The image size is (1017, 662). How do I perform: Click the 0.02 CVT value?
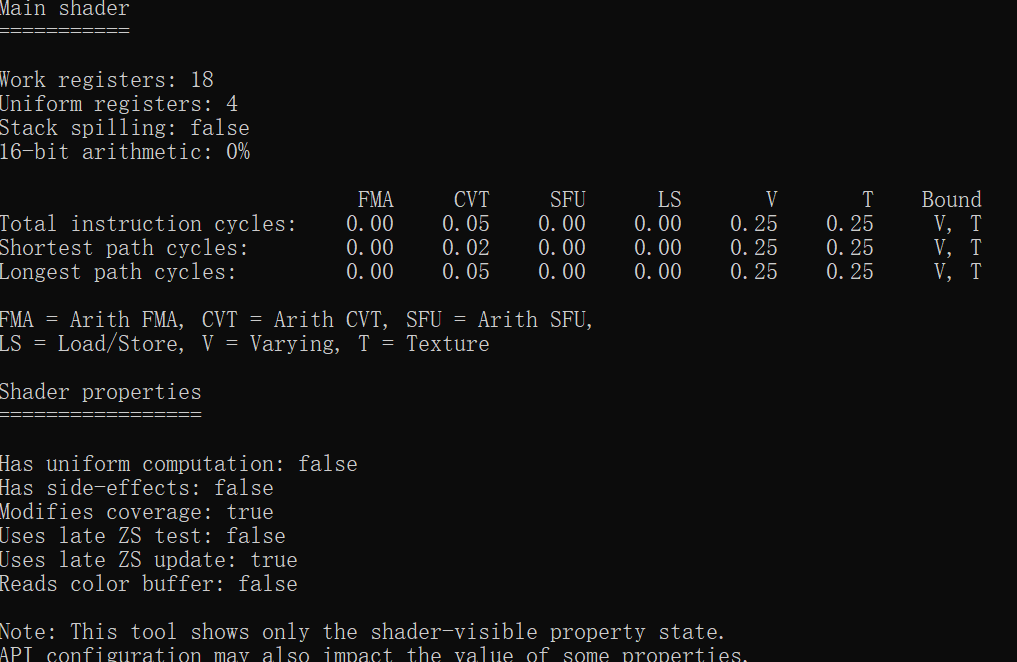pos(465,248)
